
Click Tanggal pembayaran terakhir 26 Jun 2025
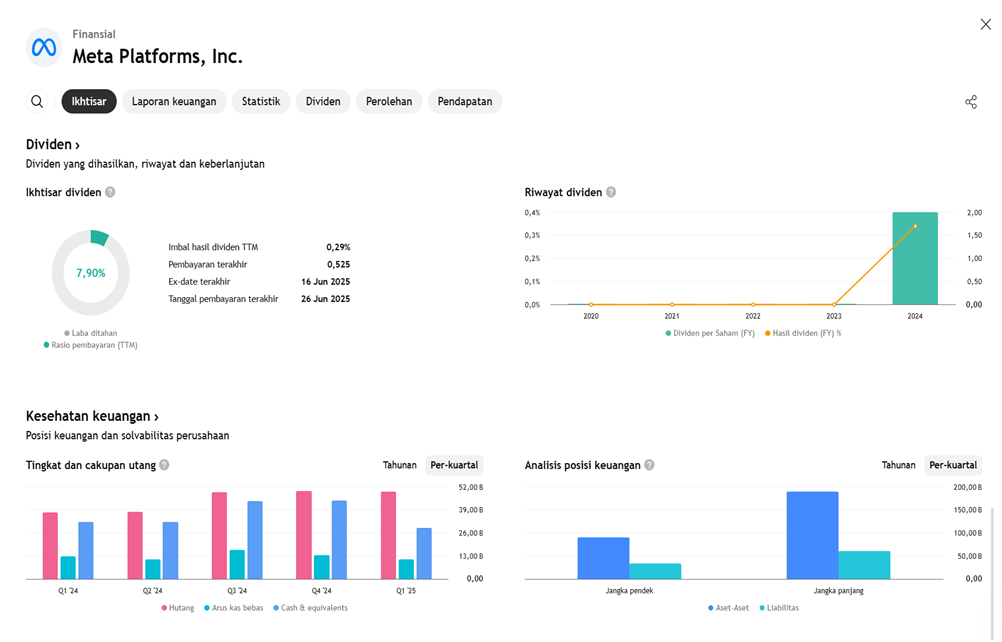(x=326, y=299)
